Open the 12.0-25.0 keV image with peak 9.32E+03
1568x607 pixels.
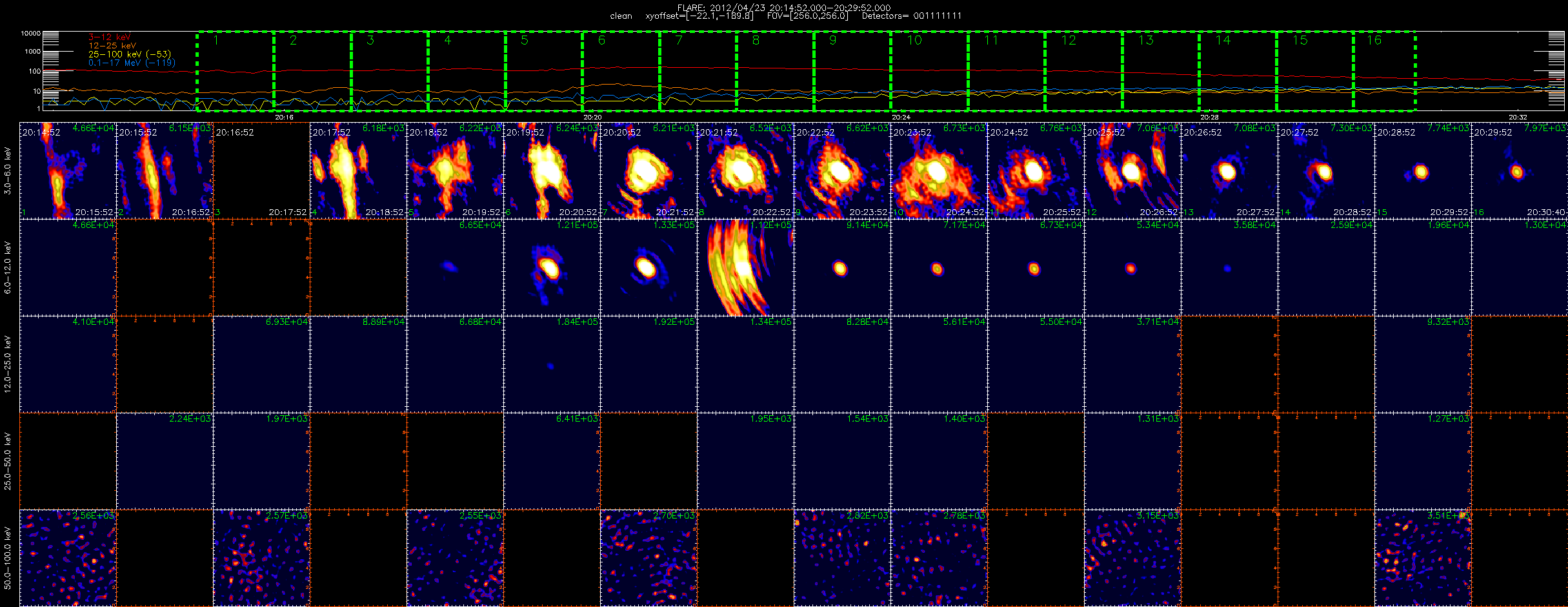click(x=1423, y=364)
